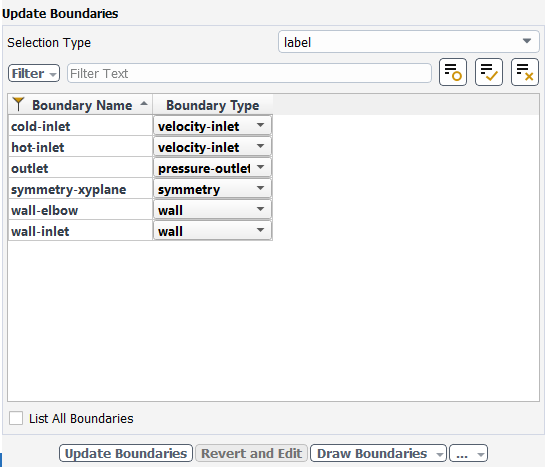
Task: Sort using Boundary Name ascending arrow
Action: point(144,104)
